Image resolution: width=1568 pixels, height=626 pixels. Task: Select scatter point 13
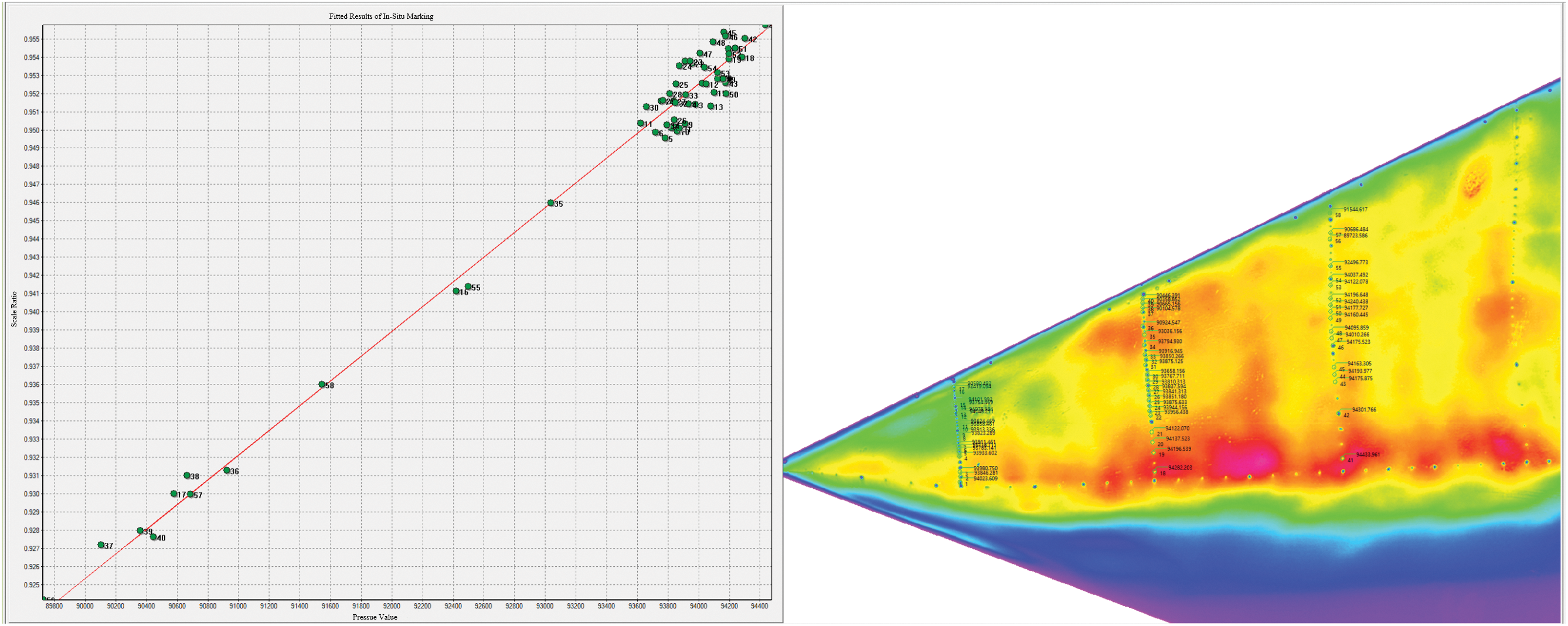[710, 106]
